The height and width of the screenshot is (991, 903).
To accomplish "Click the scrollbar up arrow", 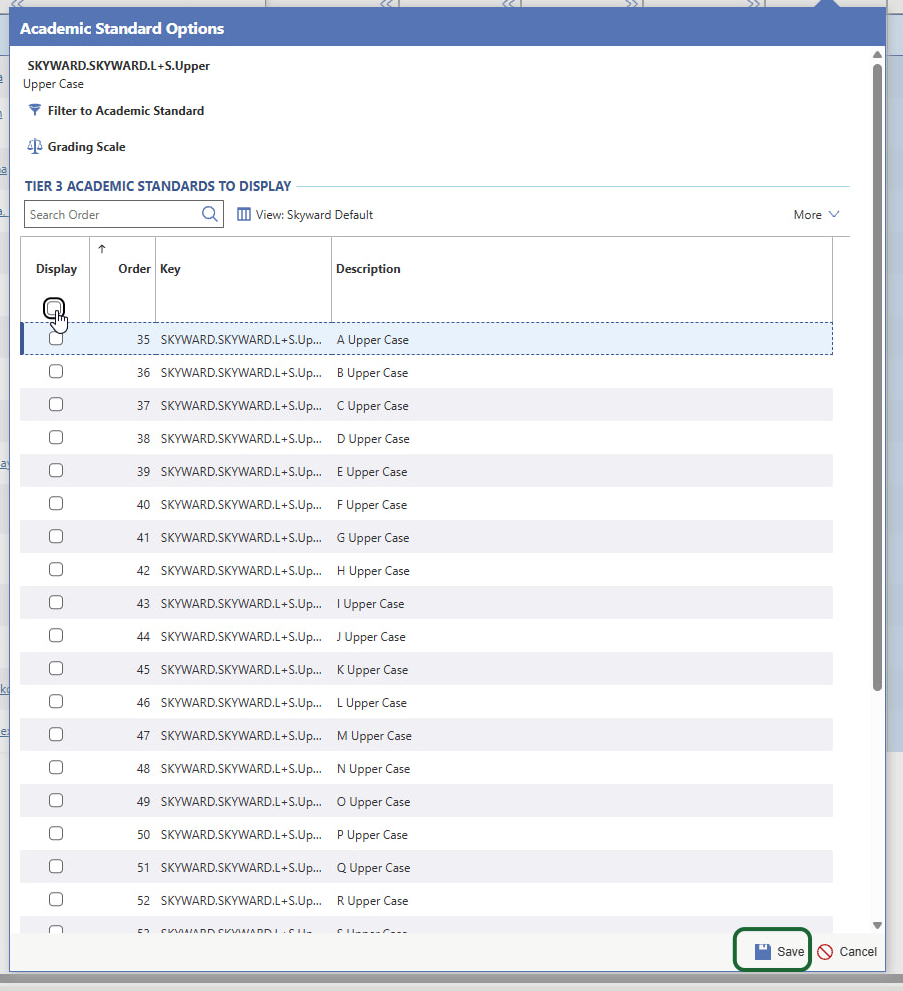I will [877, 54].
